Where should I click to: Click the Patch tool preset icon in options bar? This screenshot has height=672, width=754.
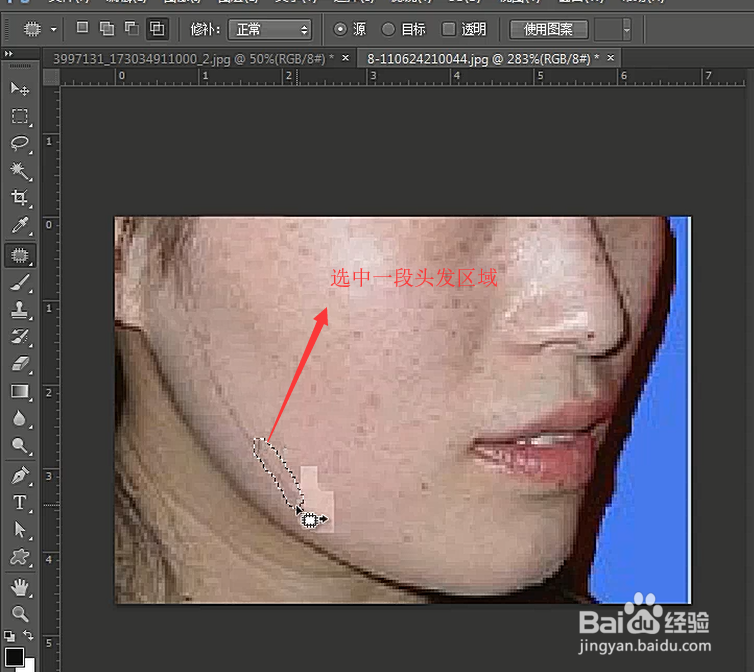32,30
